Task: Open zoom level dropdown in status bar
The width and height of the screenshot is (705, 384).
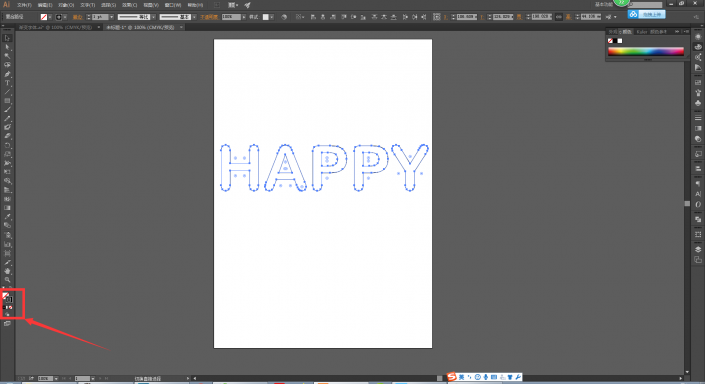Action: [x=56, y=379]
